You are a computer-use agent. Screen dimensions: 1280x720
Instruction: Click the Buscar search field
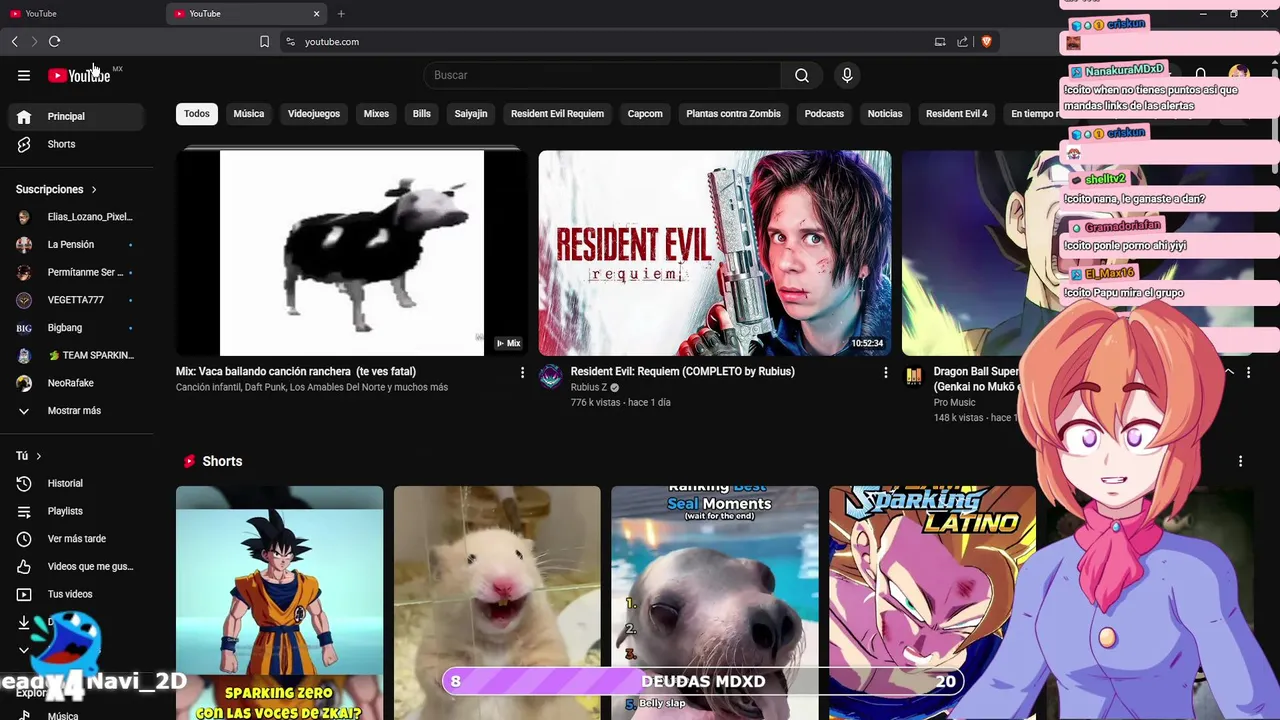pos(603,75)
